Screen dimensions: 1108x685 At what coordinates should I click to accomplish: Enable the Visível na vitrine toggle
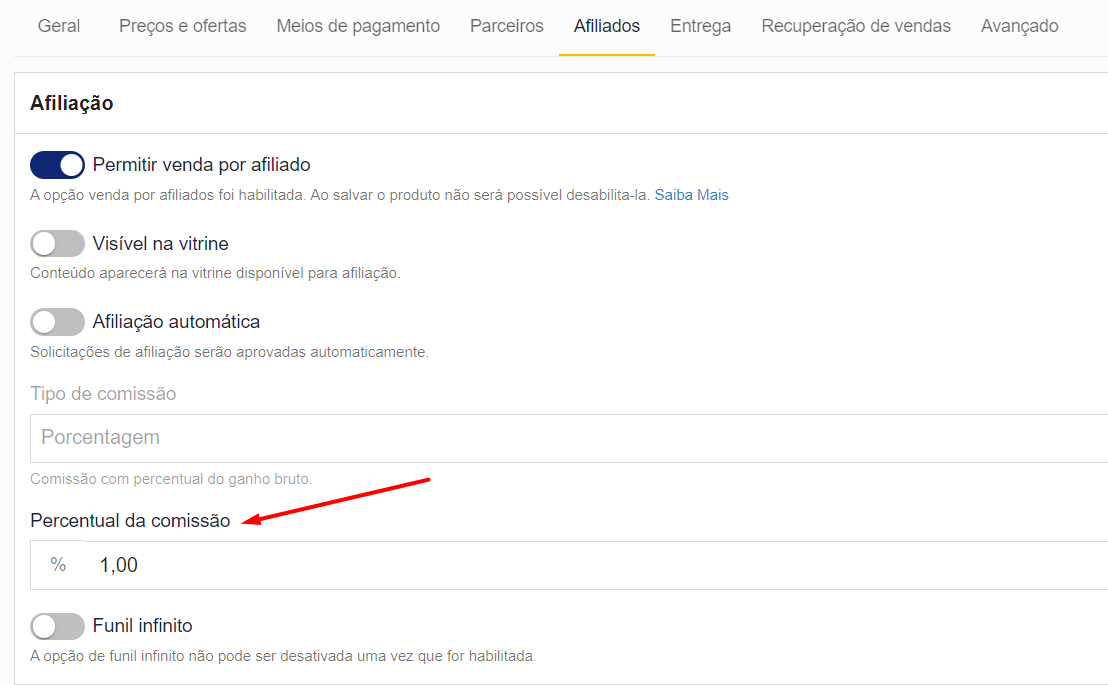click(x=57, y=243)
